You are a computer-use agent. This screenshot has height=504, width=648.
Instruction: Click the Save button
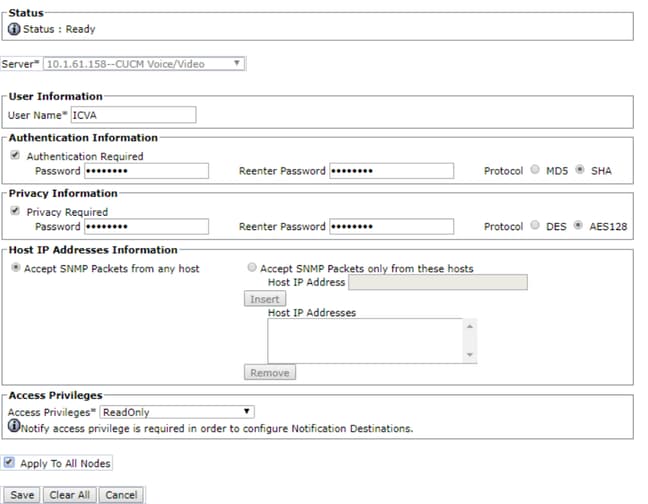click(x=22, y=495)
